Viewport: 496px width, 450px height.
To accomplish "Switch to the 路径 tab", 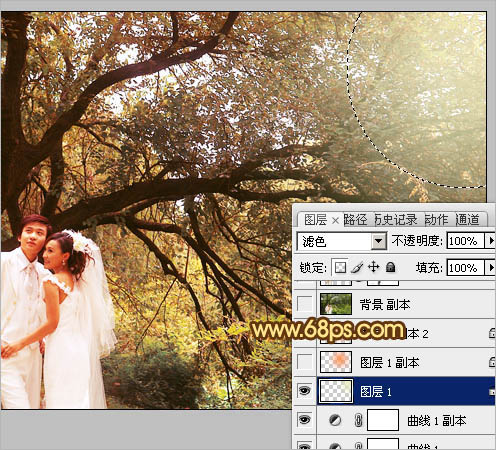I will [x=355, y=220].
